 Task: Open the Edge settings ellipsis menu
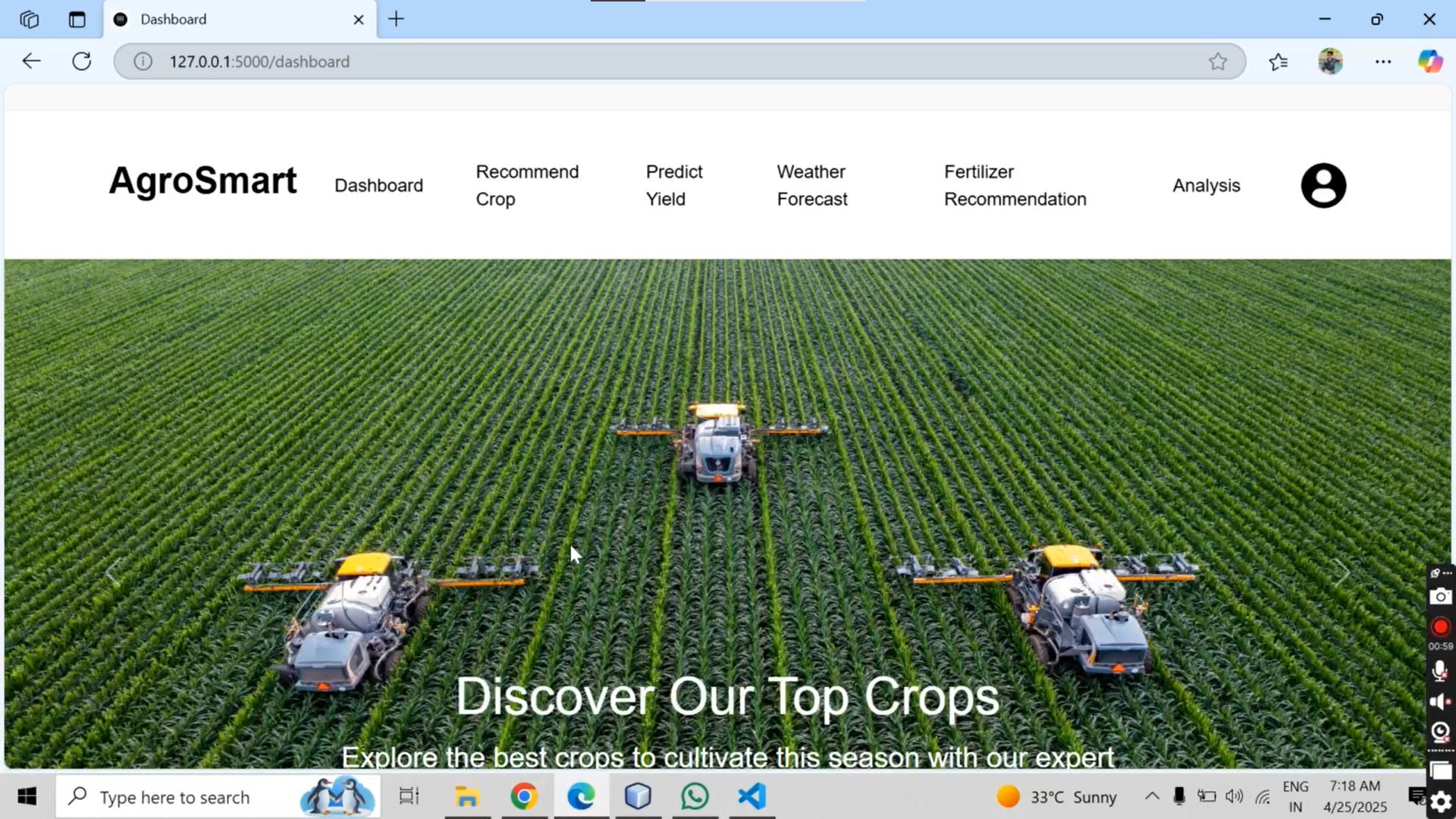point(1383,61)
